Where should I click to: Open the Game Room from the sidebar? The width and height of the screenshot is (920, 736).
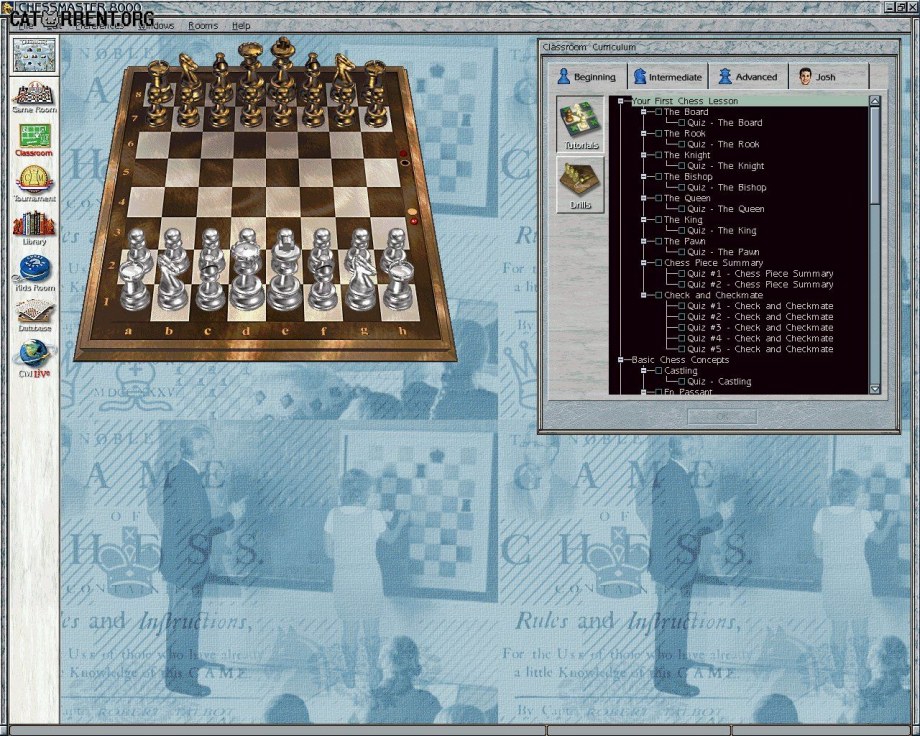(35, 97)
